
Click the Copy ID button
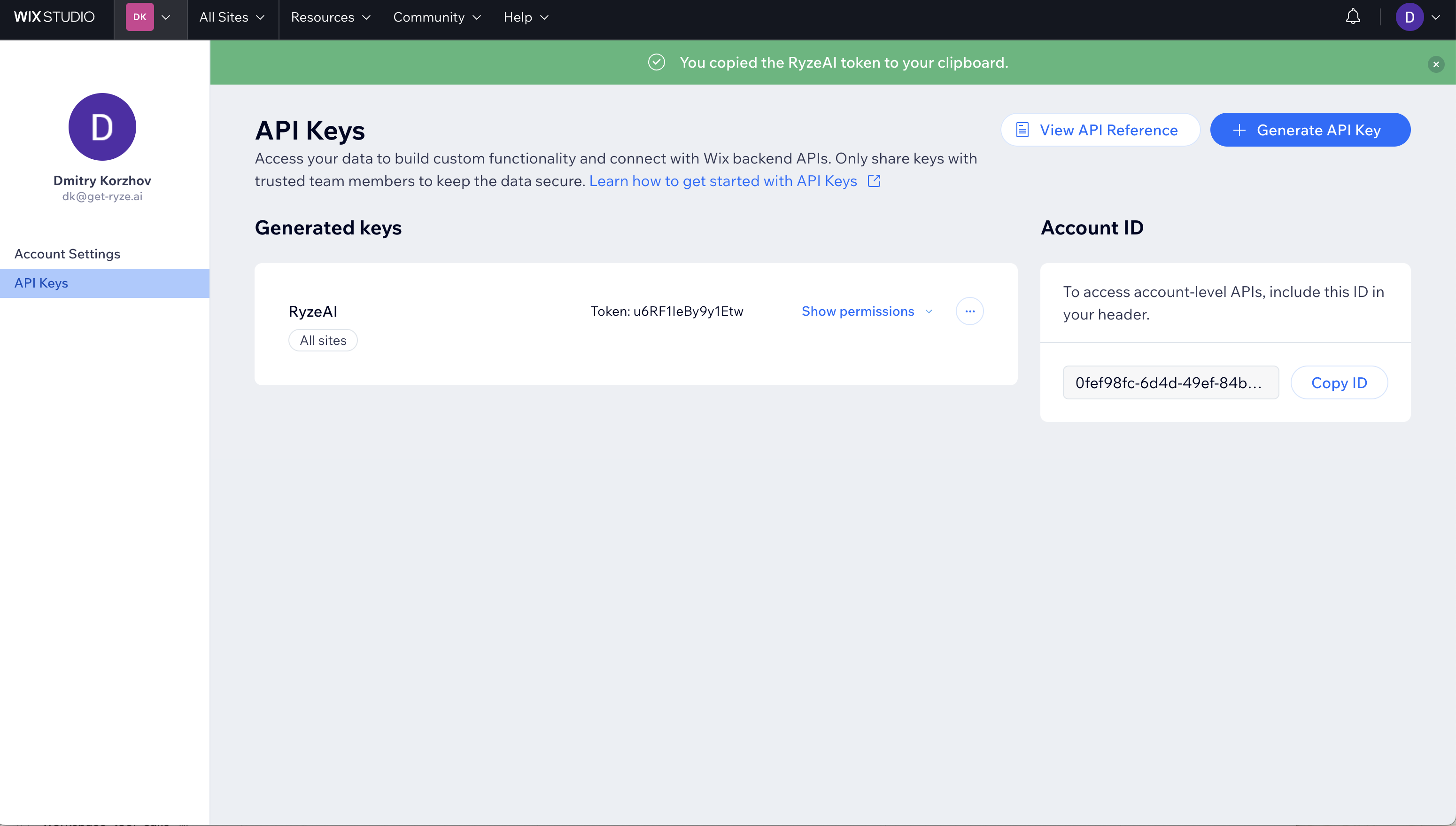click(1339, 382)
